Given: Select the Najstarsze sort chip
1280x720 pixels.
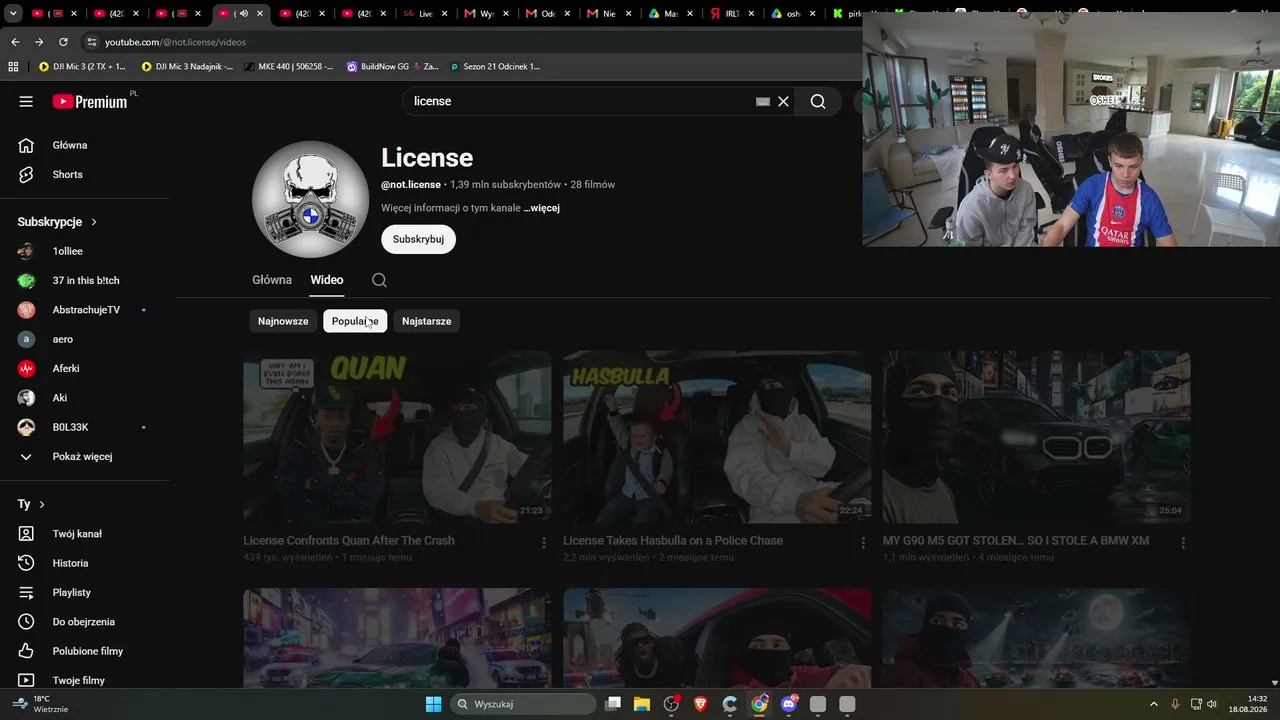Looking at the screenshot, I should coord(426,321).
